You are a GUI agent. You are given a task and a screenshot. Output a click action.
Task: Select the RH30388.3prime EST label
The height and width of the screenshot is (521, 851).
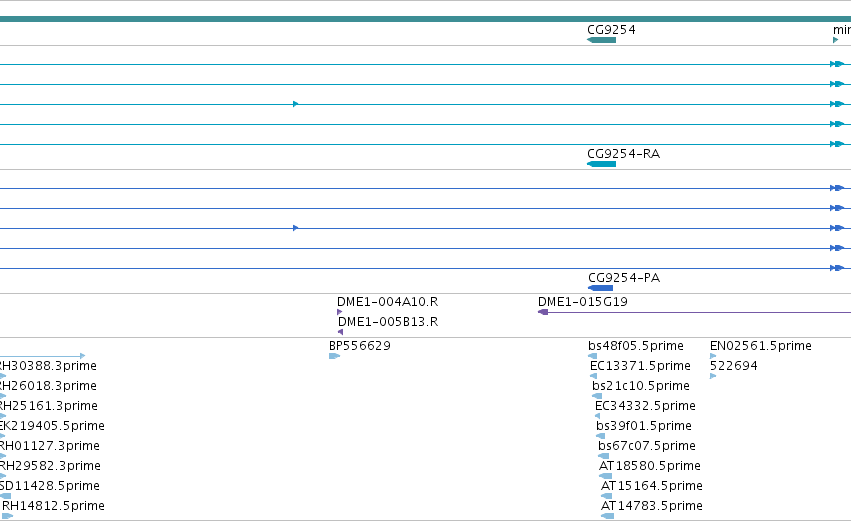pos(48,366)
